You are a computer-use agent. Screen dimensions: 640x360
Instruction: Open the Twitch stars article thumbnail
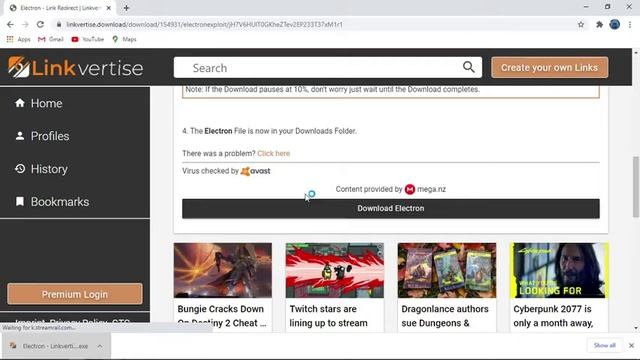[335, 270]
